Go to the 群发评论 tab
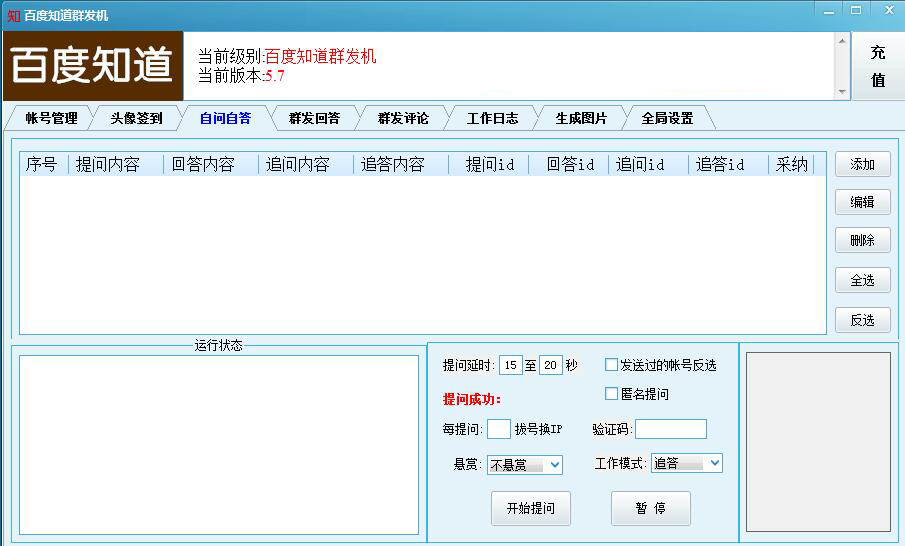 (x=403, y=118)
